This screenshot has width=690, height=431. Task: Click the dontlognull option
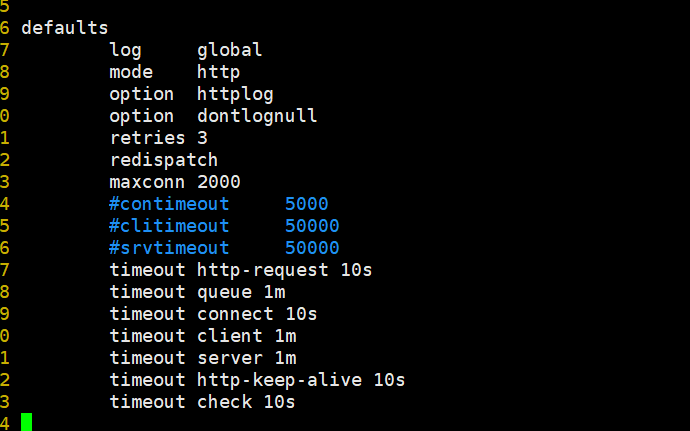point(257,116)
